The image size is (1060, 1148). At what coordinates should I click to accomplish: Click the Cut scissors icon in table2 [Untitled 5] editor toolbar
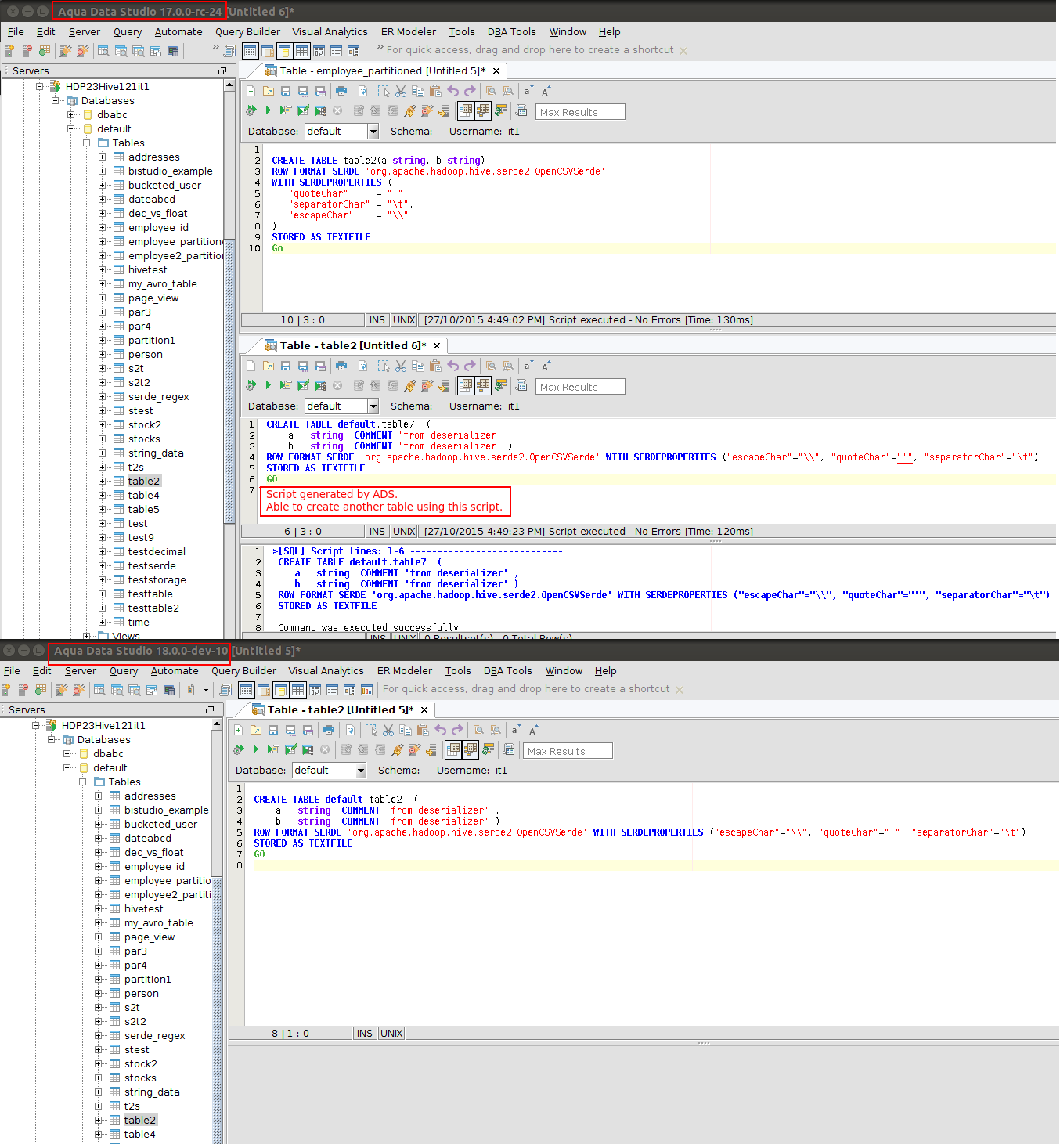pos(388,731)
